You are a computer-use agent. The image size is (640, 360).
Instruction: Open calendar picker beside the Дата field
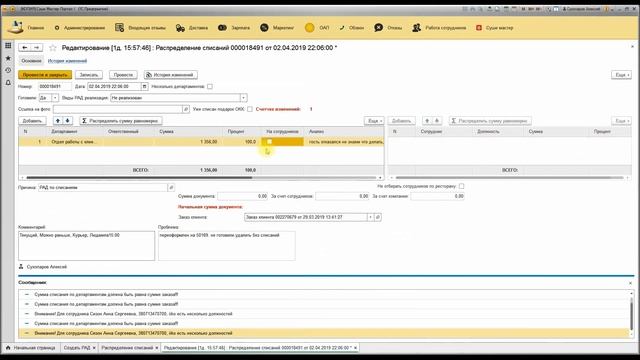tap(144, 87)
